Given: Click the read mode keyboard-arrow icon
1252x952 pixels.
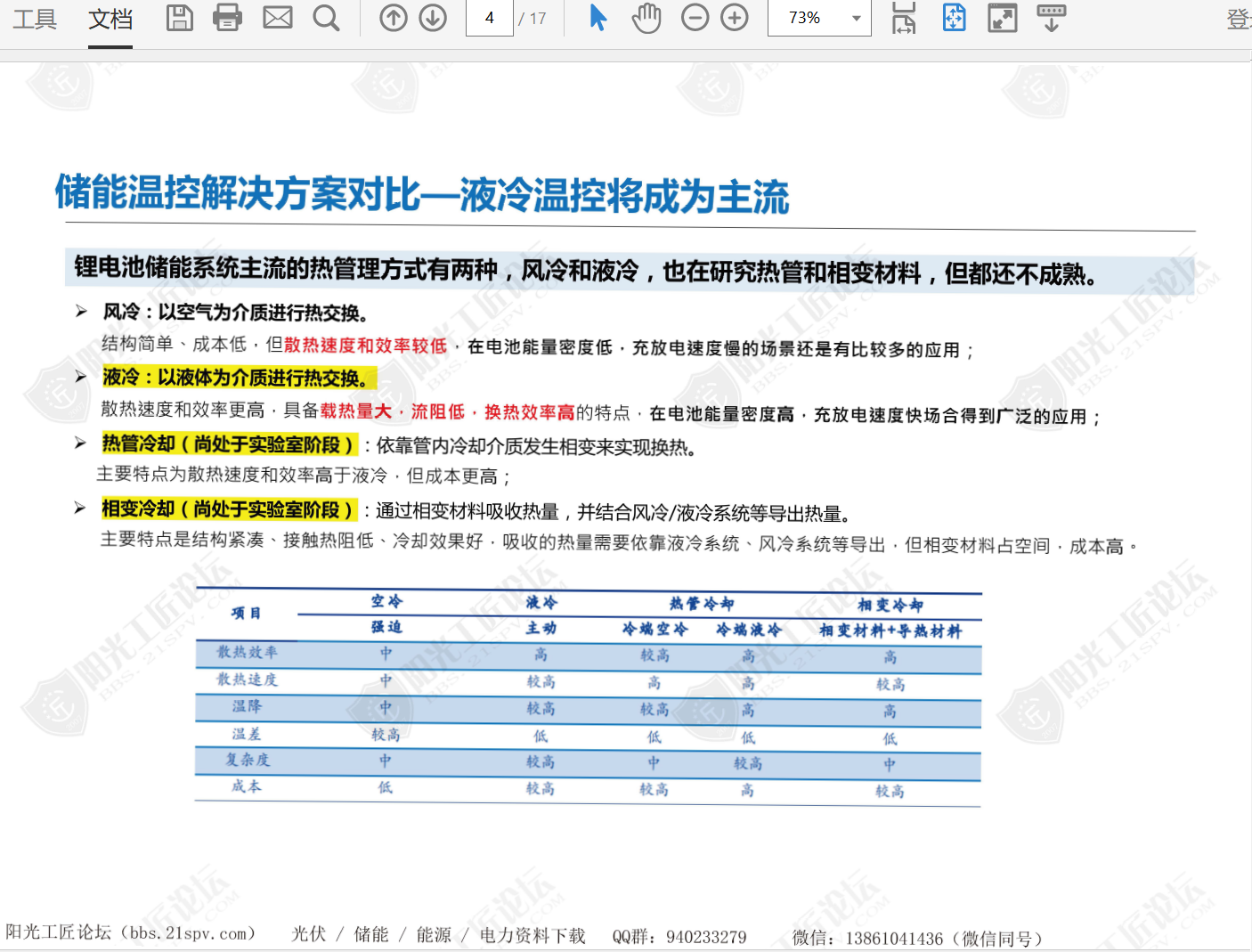Looking at the screenshot, I should click(x=1051, y=18).
